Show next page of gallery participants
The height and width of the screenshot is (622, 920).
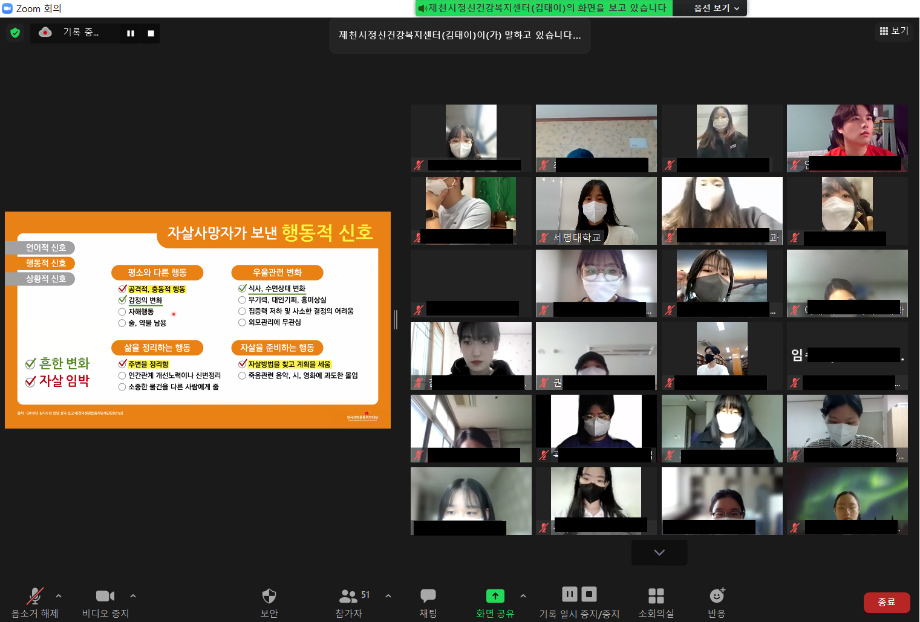[x=659, y=552]
